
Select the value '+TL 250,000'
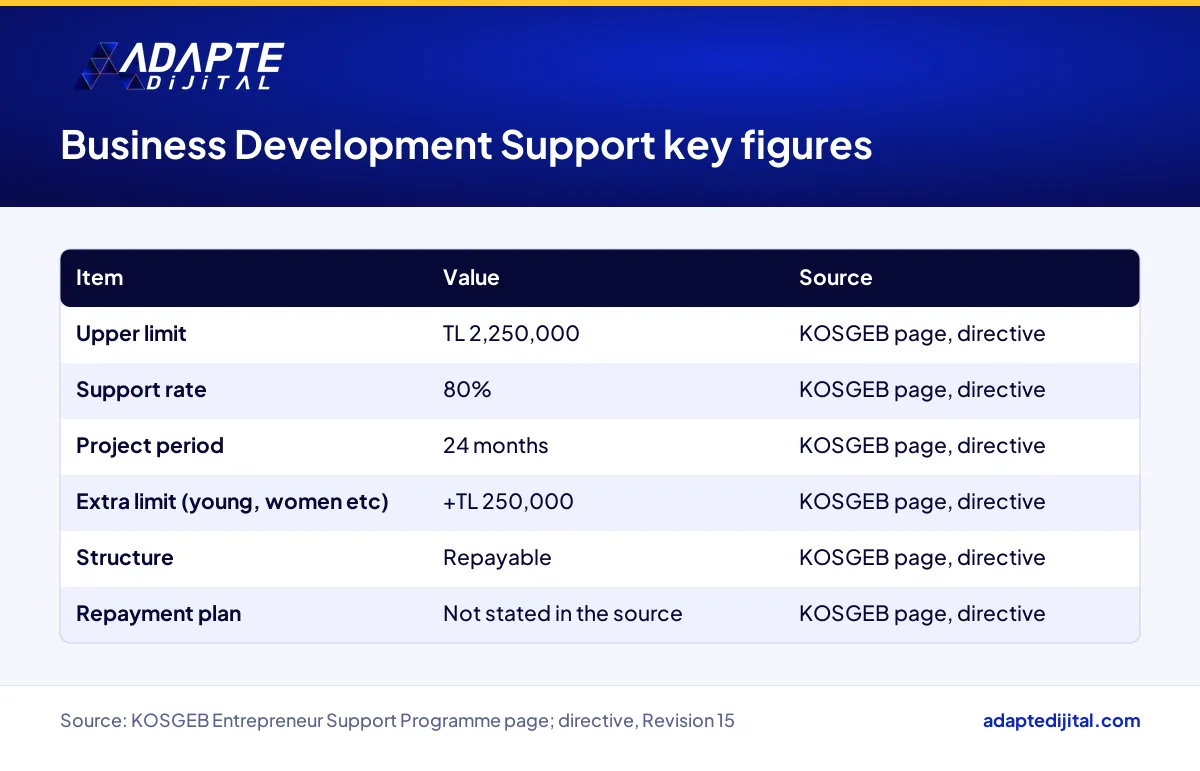508,502
